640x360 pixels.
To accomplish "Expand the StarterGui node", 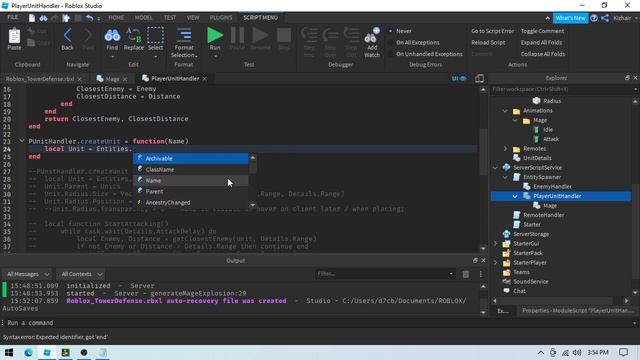I will pos(496,244).
